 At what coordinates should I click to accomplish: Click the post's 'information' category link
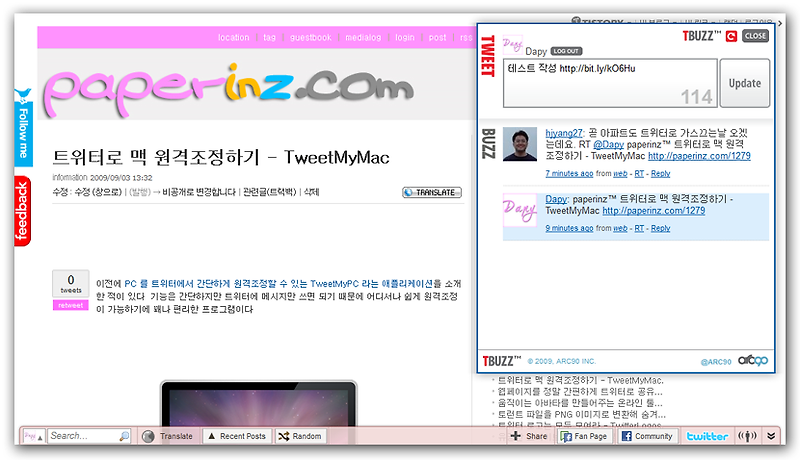click(70, 177)
